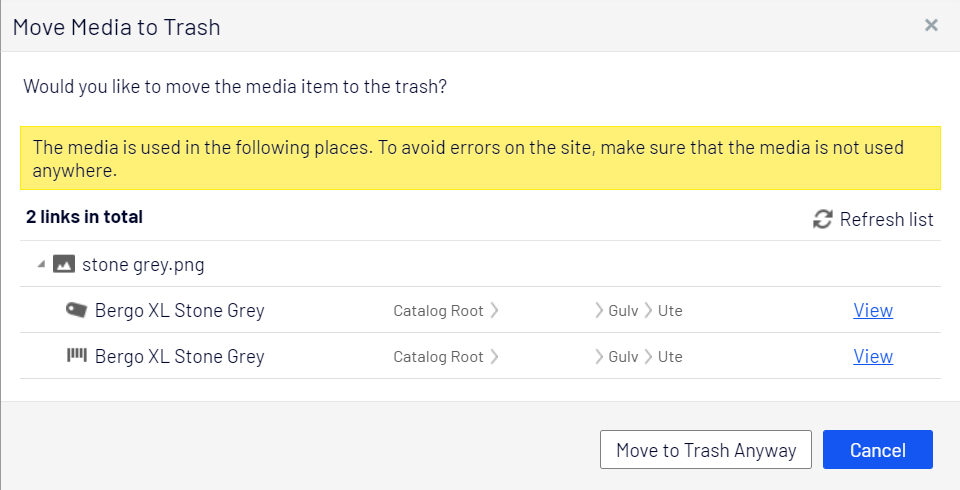Click the Refresh list label

[x=887, y=219]
